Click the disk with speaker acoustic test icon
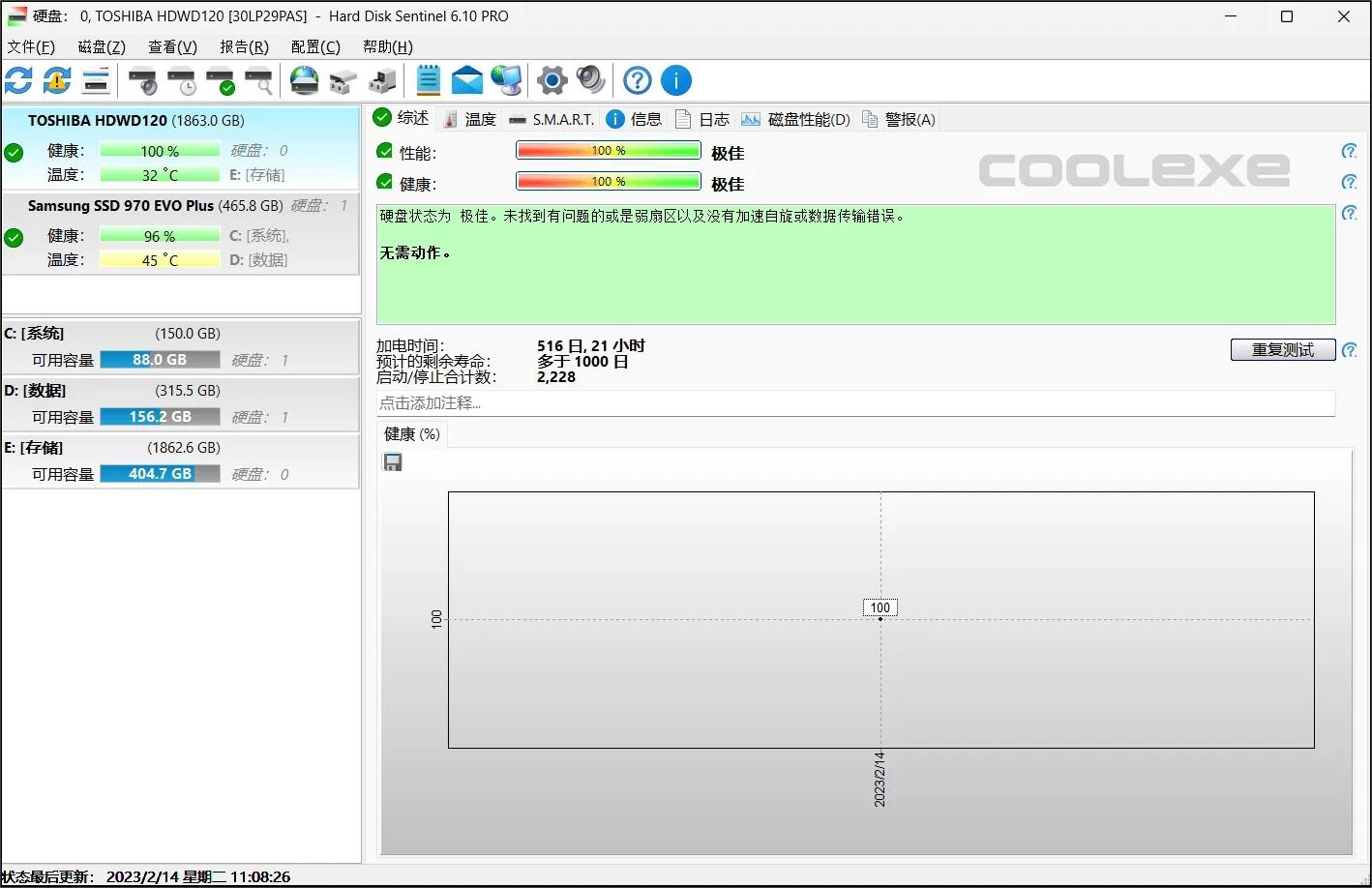 [x=143, y=80]
